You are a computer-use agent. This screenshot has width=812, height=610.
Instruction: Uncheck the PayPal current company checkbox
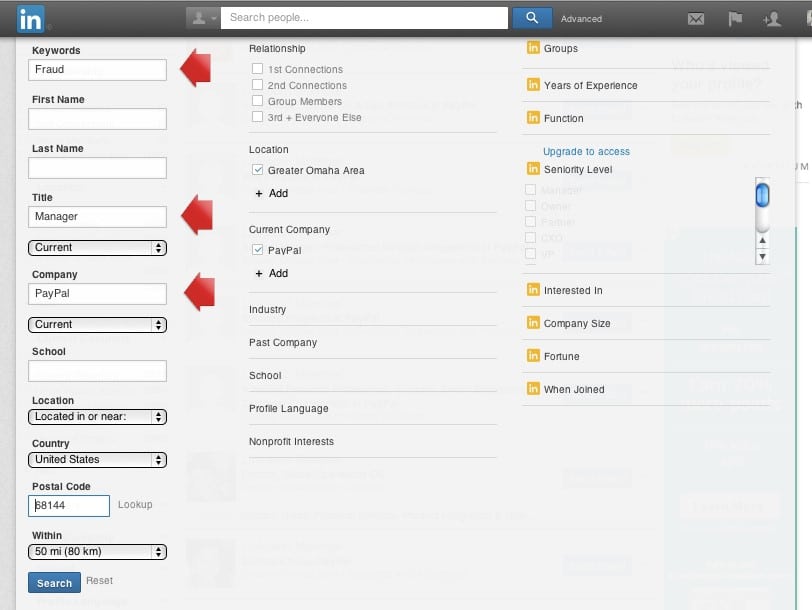[x=257, y=250]
